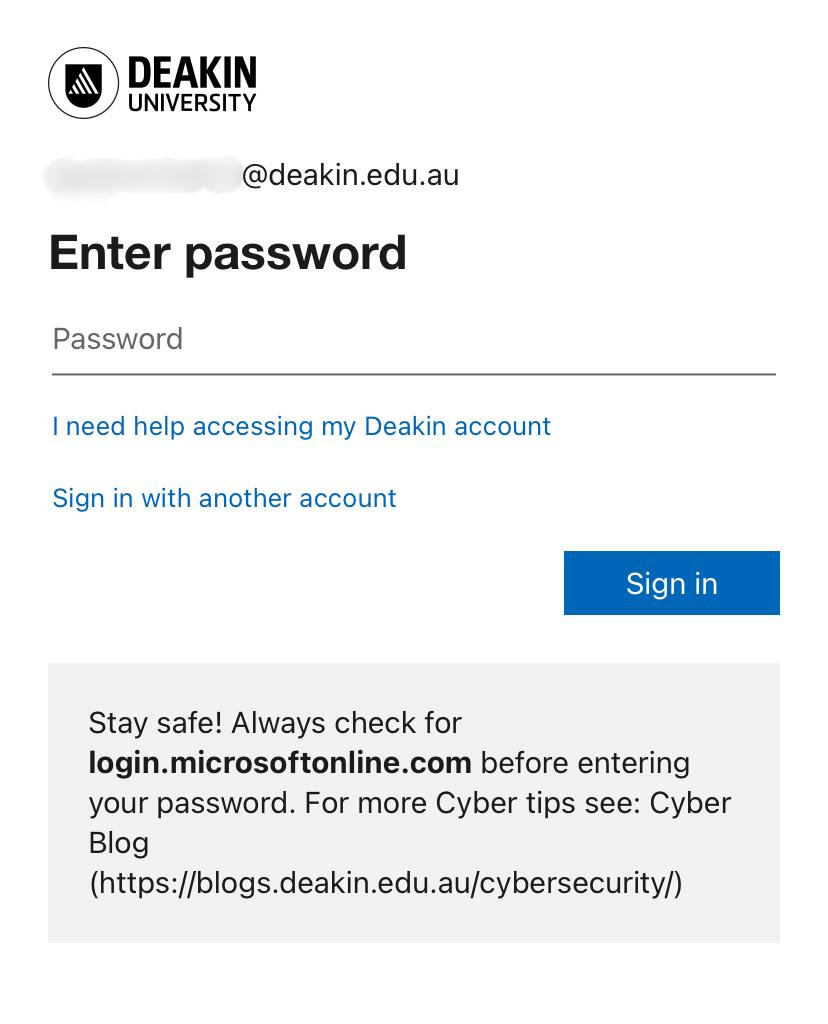Open the blogs.deakin.edu.au/cybersecurity URL

pos(385,884)
